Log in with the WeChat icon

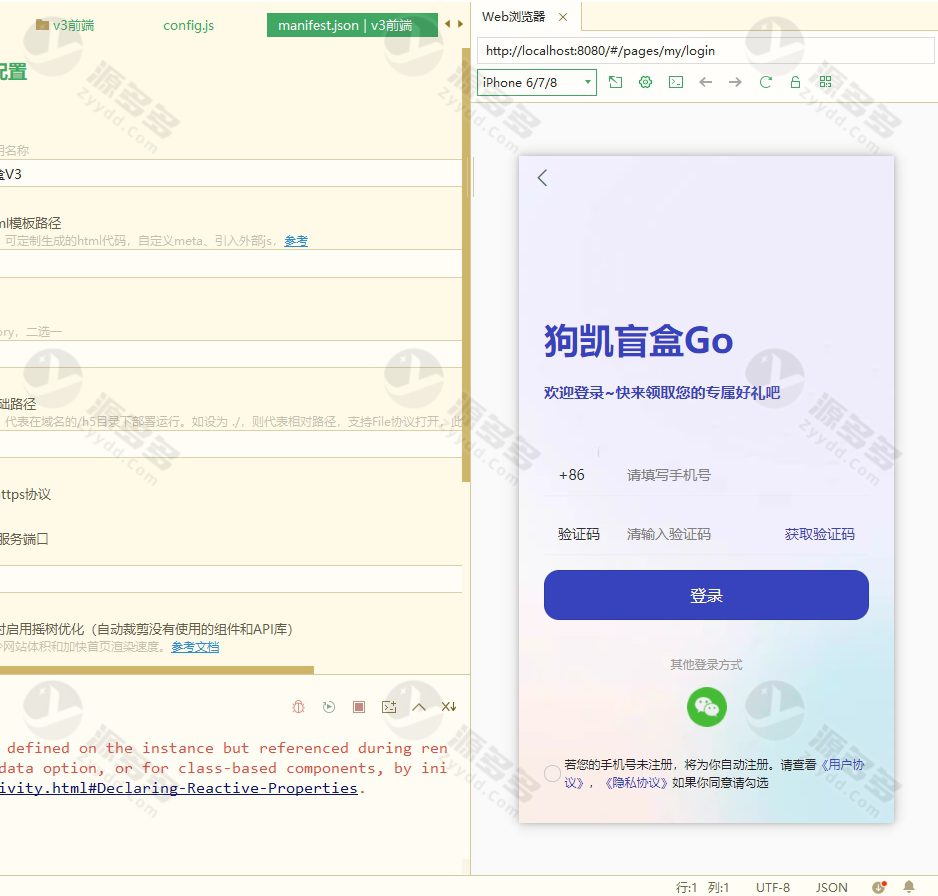click(x=706, y=707)
